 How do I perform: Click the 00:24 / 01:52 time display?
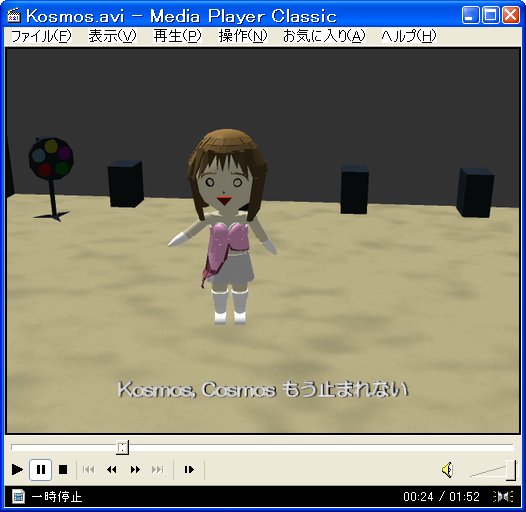[441, 497]
